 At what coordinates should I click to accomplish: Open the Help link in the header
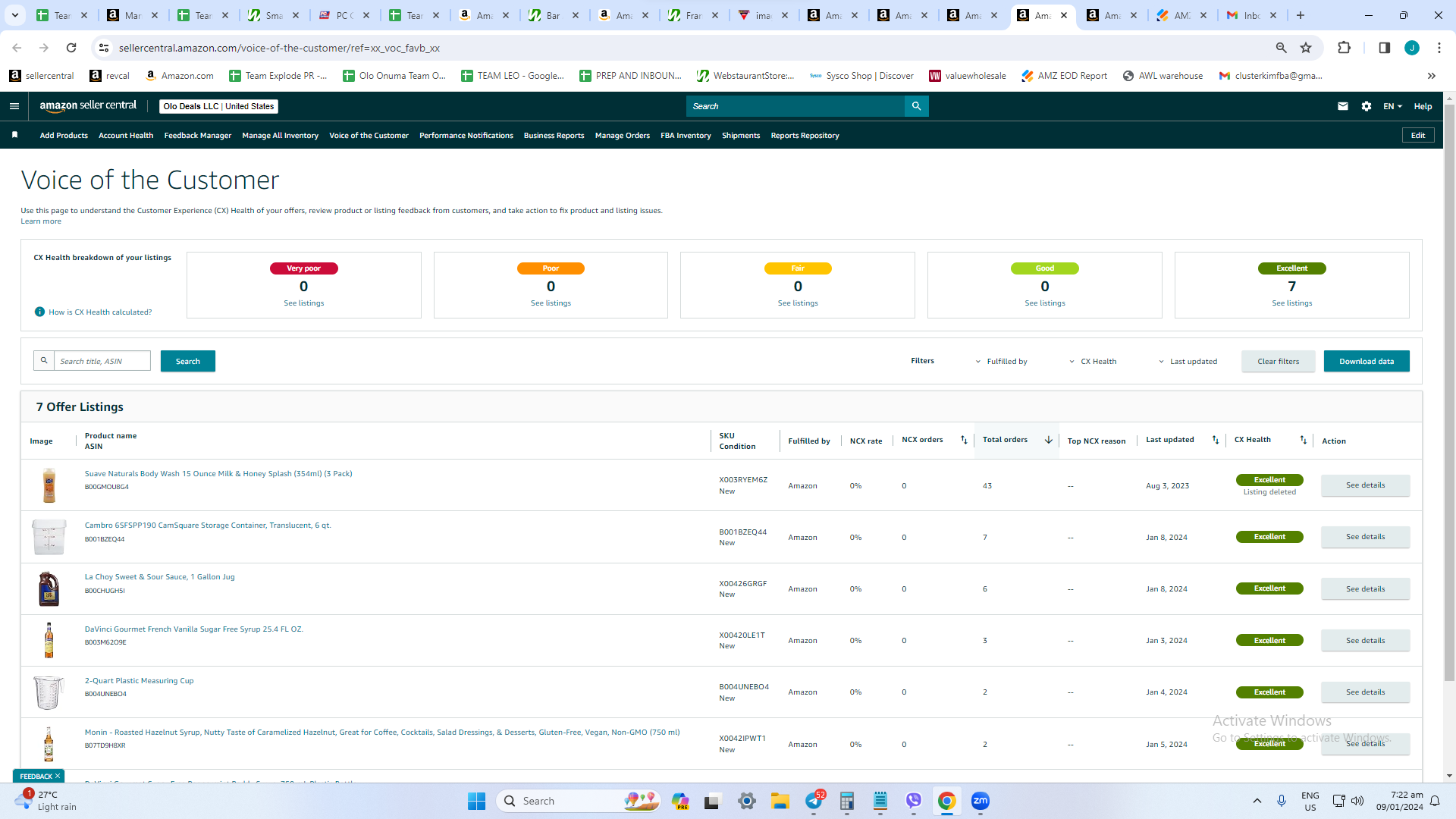click(x=1423, y=106)
